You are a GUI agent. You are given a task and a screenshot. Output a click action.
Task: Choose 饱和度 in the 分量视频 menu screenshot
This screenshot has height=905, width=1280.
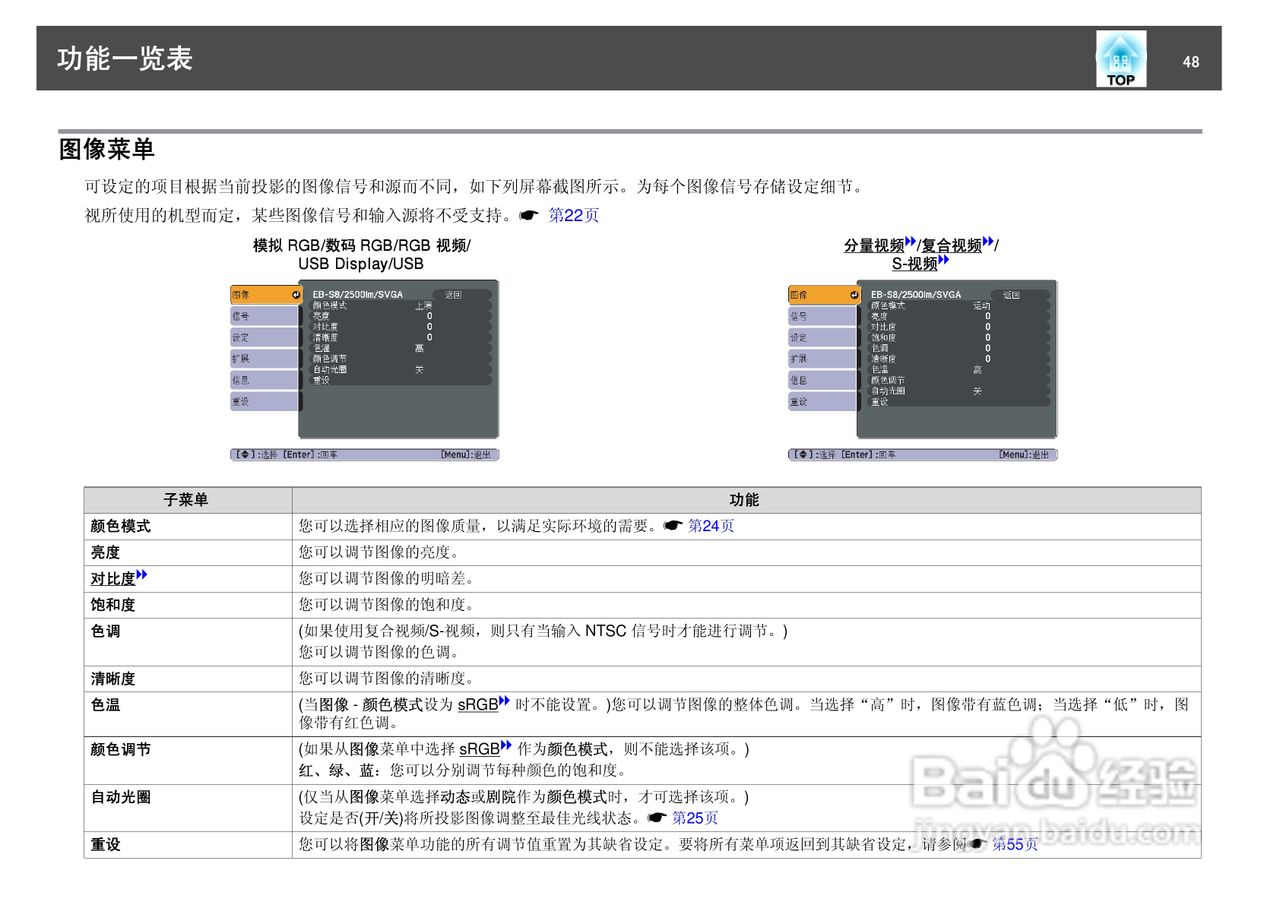(x=958, y=337)
